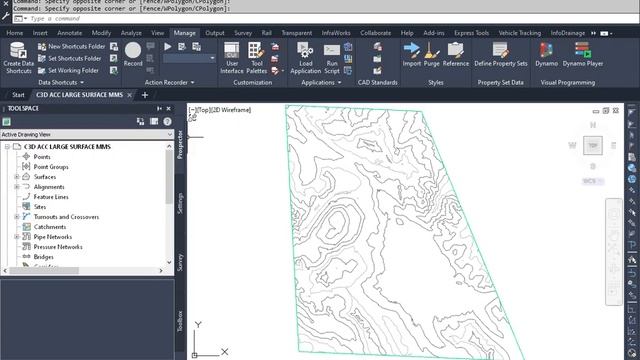This screenshot has height=360, width=640.
Task: Open the Home ribbon tab
Action: pyautogui.click(x=15, y=33)
